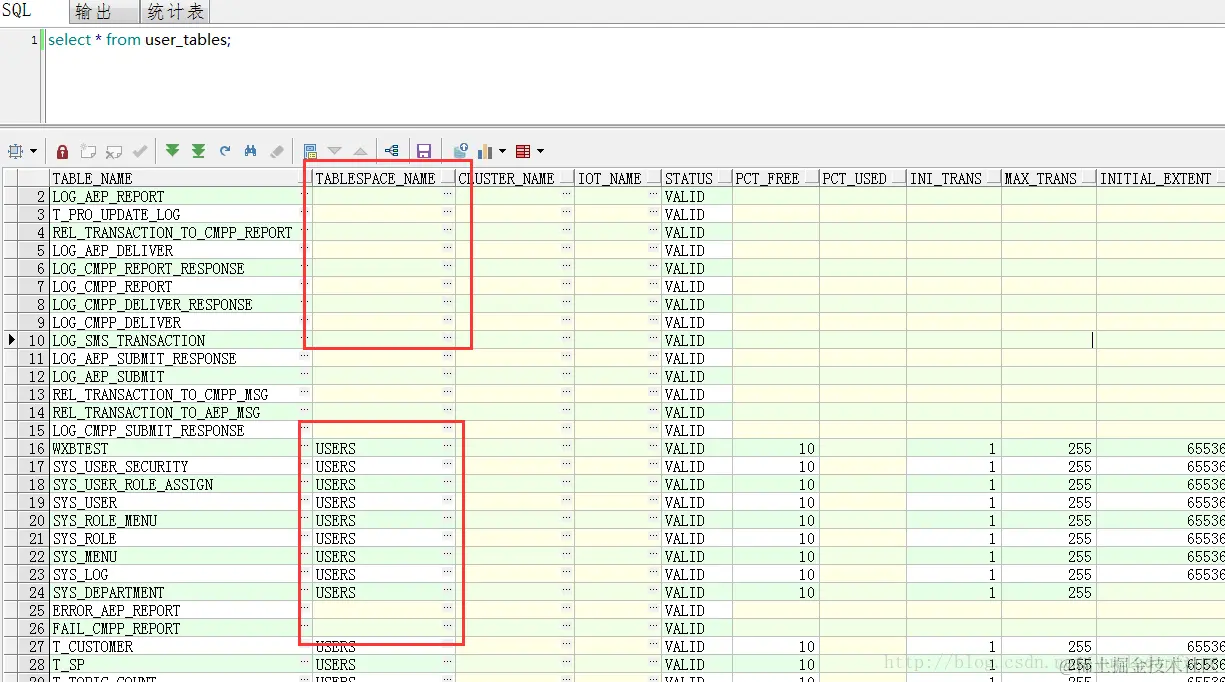
Task: Toggle single record view icon
Action: 310,151
